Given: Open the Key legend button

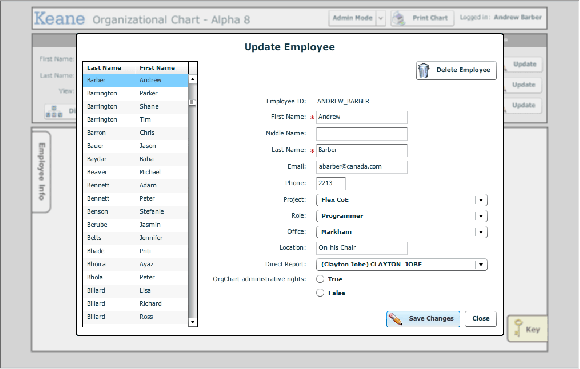Looking at the screenshot, I should click(527, 329).
